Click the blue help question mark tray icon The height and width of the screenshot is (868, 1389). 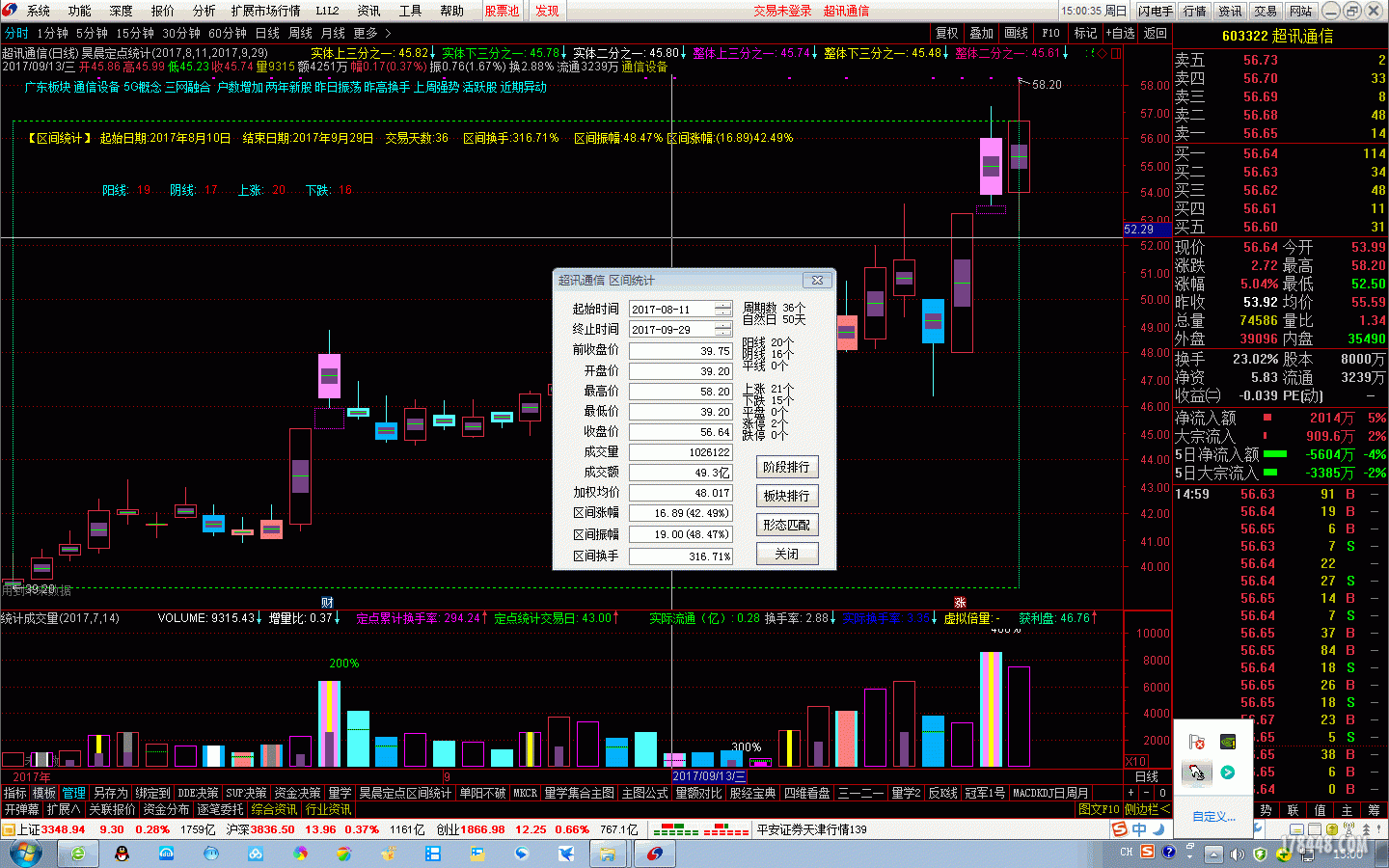[x=1169, y=852]
